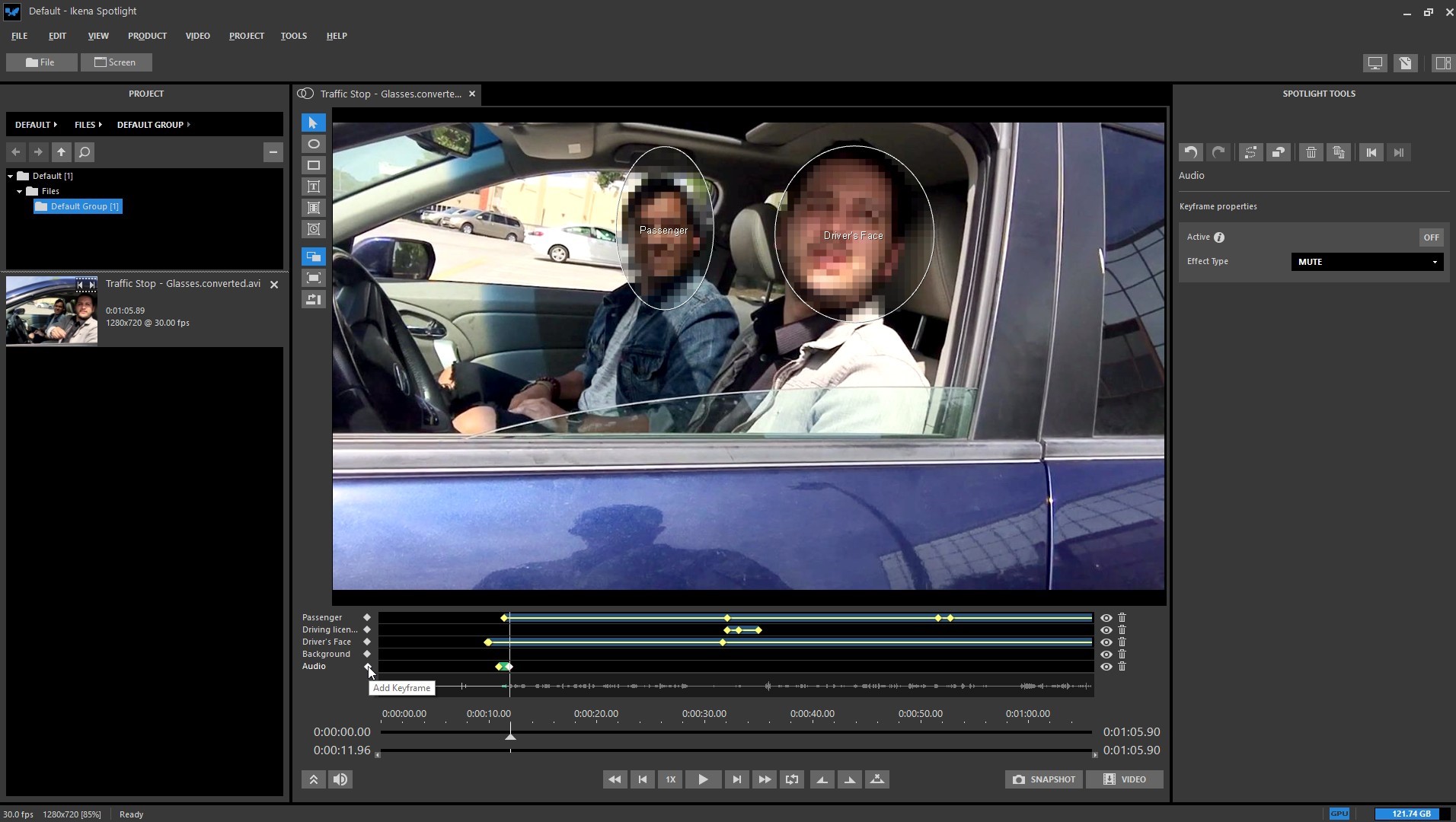Image resolution: width=1456 pixels, height=822 pixels.
Task: Toggle the speaker volume icon
Action: coord(340,779)
